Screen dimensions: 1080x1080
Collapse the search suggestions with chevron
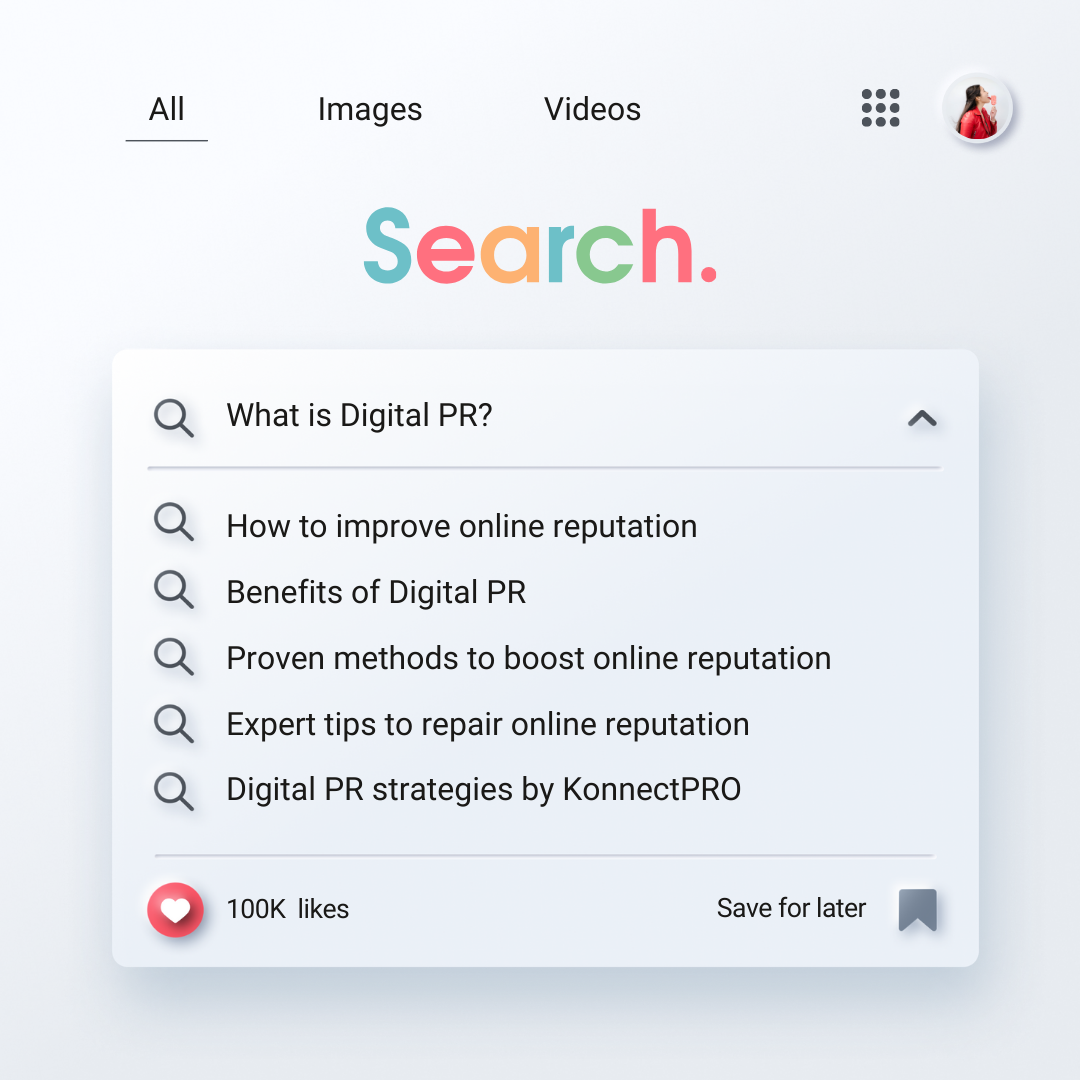click(x=921, y=418)
